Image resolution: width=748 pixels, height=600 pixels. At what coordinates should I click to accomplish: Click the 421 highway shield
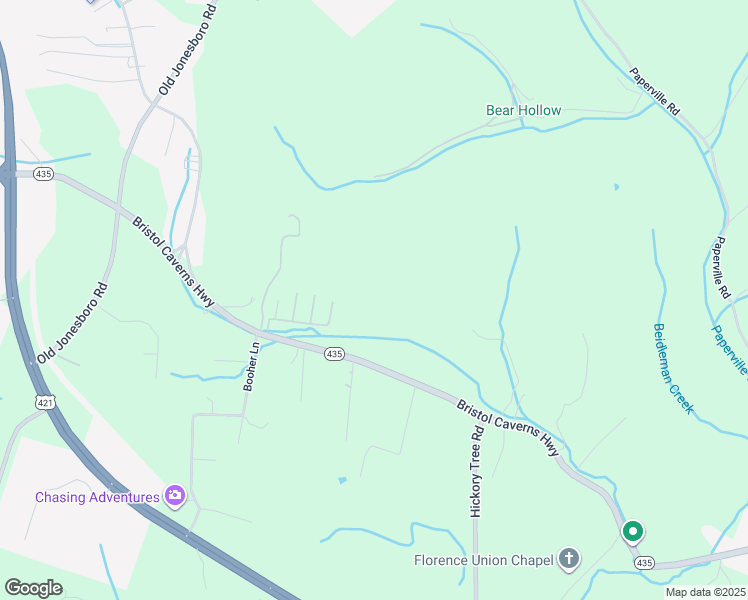[45, 403]
